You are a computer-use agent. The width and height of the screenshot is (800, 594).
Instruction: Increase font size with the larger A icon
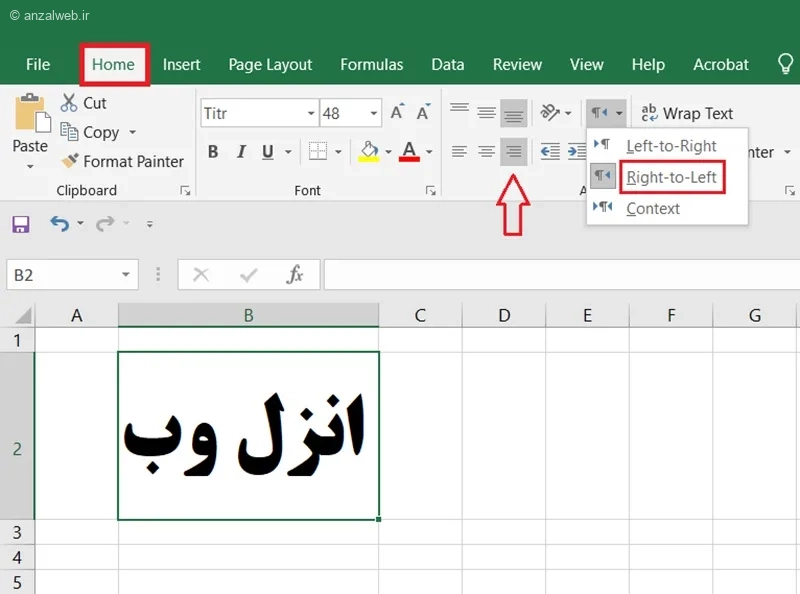point(397,112)
